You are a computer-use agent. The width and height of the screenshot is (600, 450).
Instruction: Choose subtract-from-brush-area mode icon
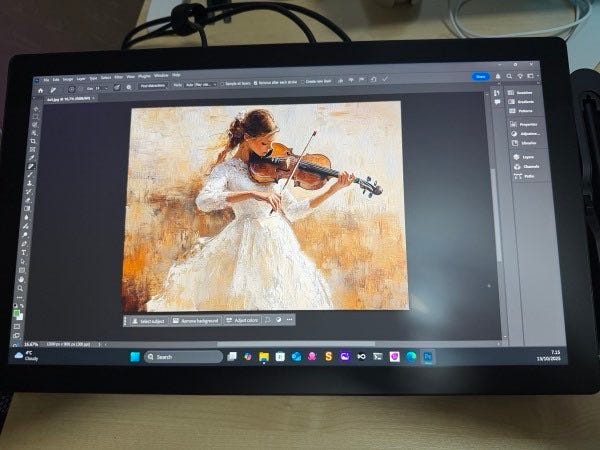click(x=80, y=90)
